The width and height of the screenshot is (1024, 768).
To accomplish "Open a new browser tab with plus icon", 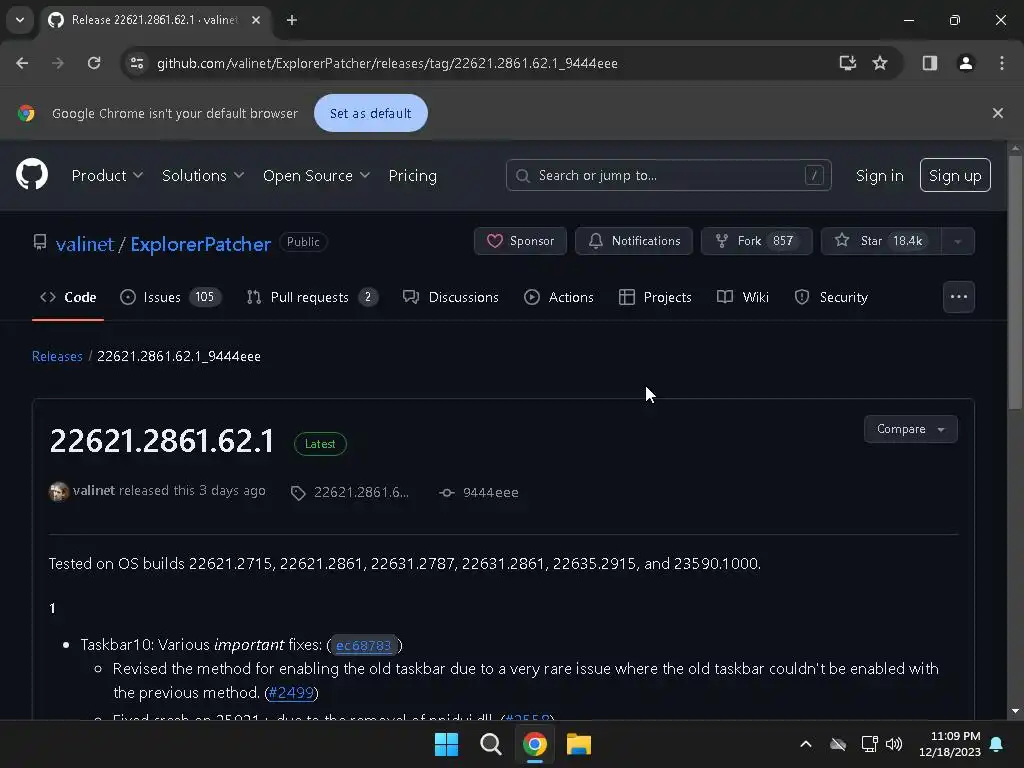I will click(x=292, y=20).
